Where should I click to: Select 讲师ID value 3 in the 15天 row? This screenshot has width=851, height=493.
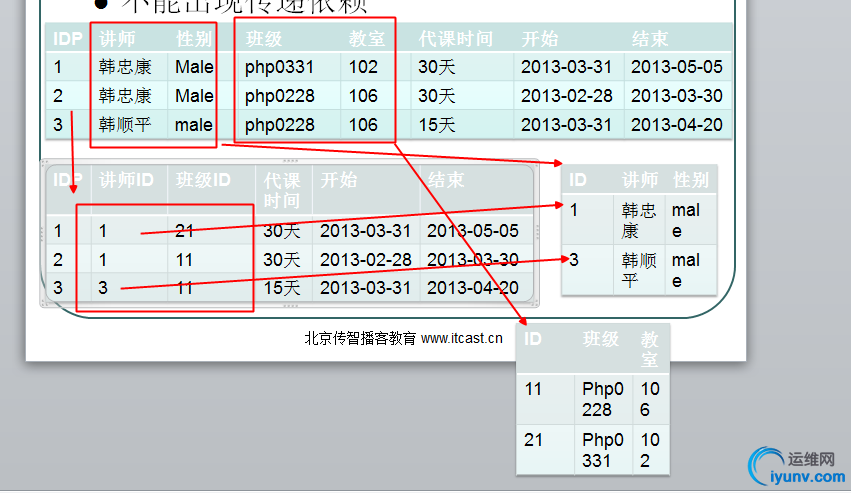click(x=103, y=288)
